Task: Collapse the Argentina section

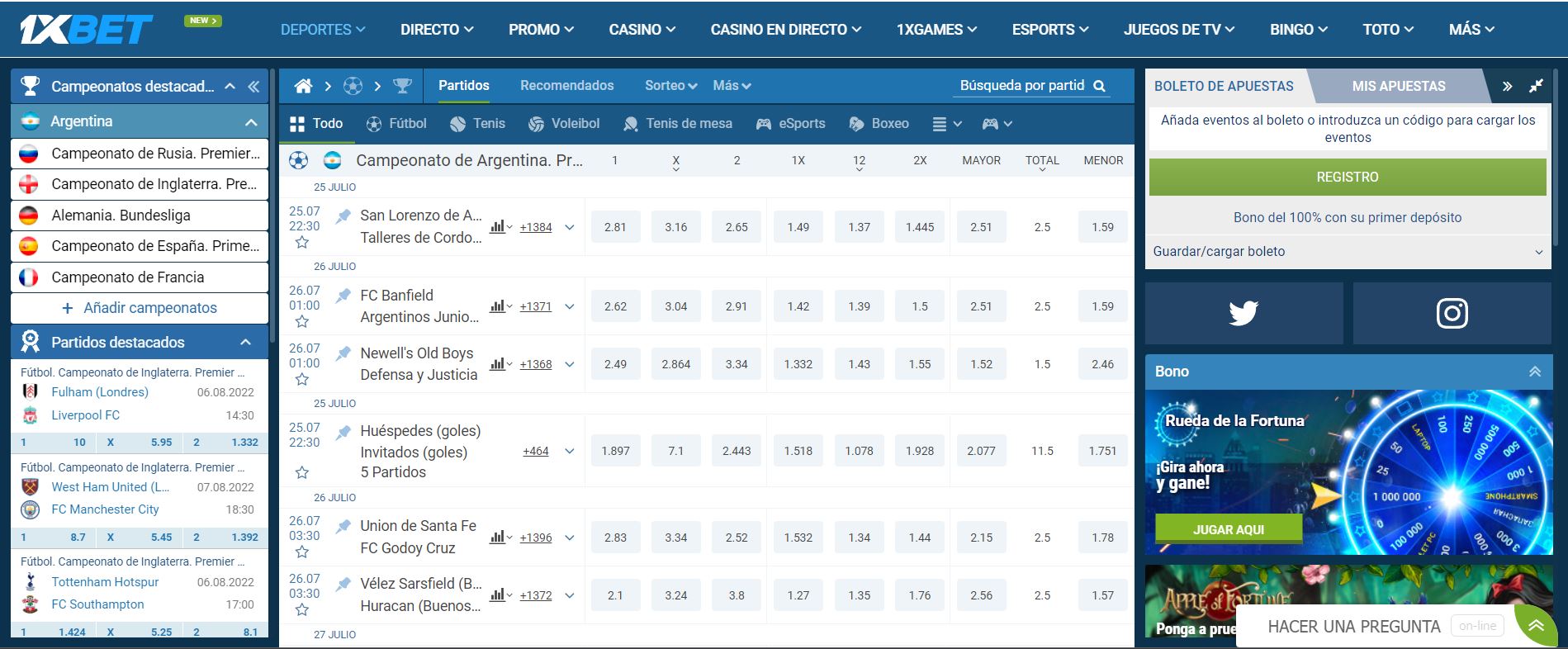Action: click(251, 122)
